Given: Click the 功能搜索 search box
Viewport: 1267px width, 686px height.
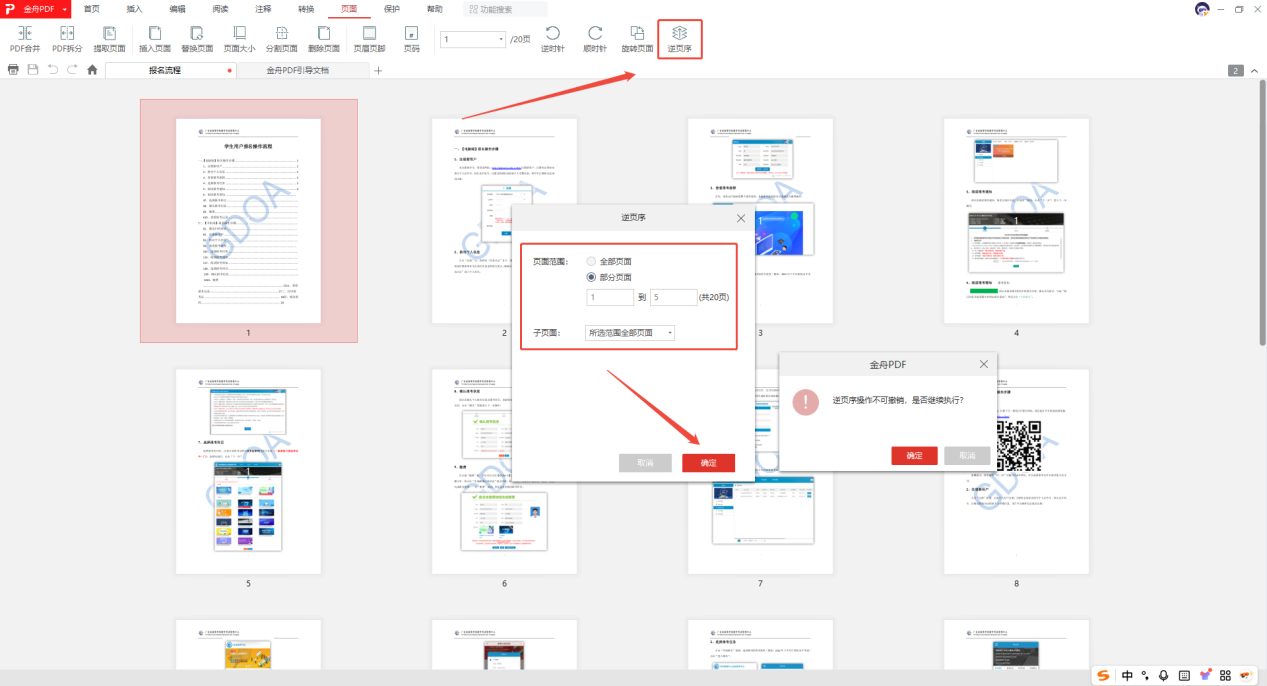Looking at the screenshot, I should [x=505, y=9].
